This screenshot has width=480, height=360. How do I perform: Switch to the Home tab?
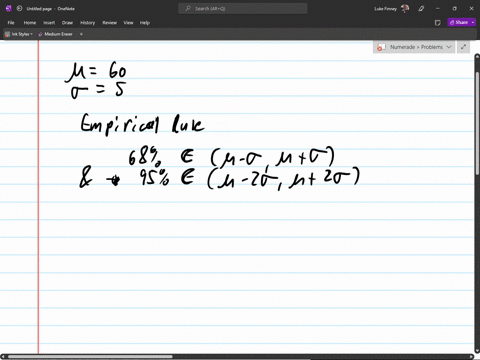pos(30,23)
